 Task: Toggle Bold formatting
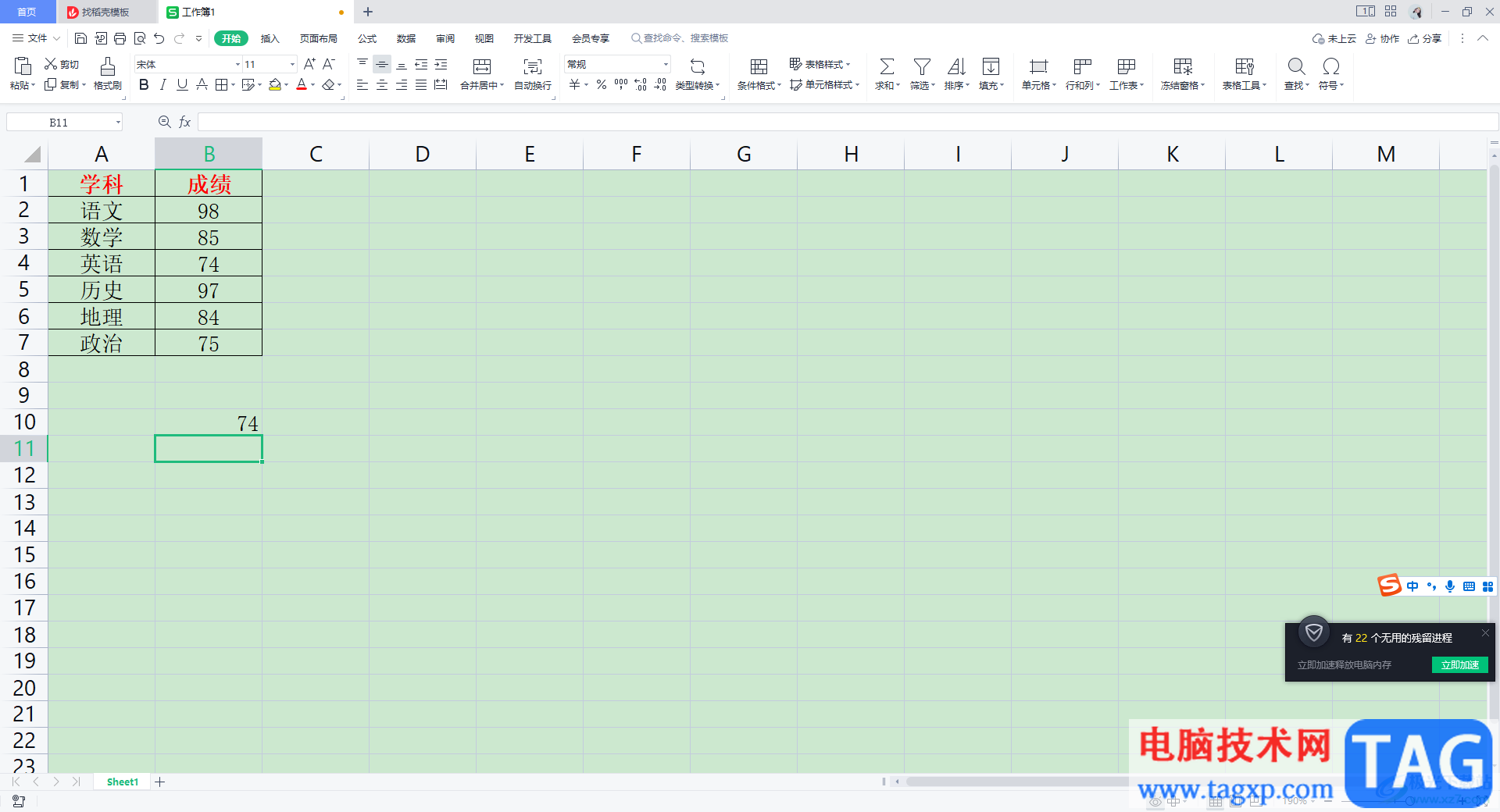144,84
